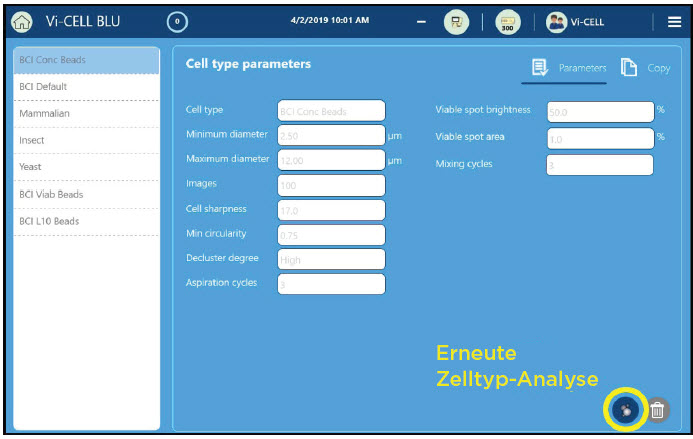Click the Cell type name field
This screenshot has height=439, width=693.
coord(331,111)
